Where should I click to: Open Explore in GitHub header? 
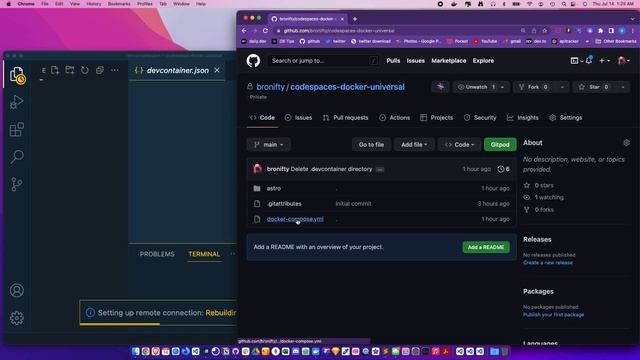(x=483, y=61)
